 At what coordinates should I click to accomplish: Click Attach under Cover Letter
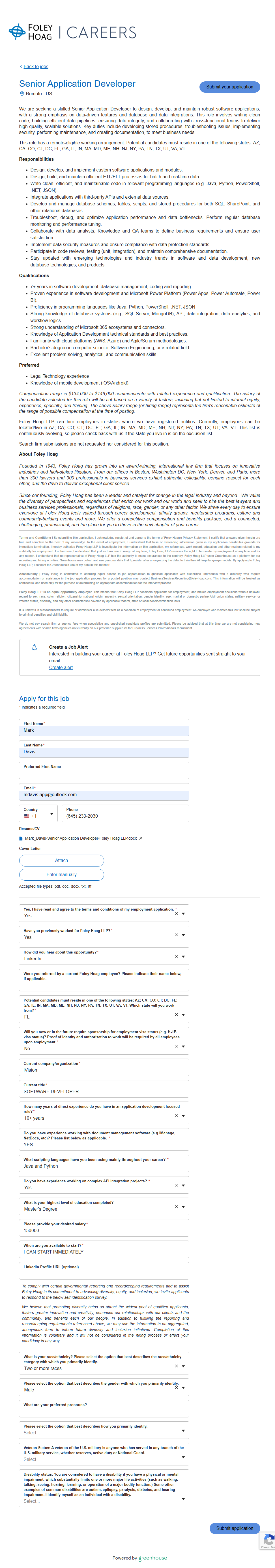(62, 860)
